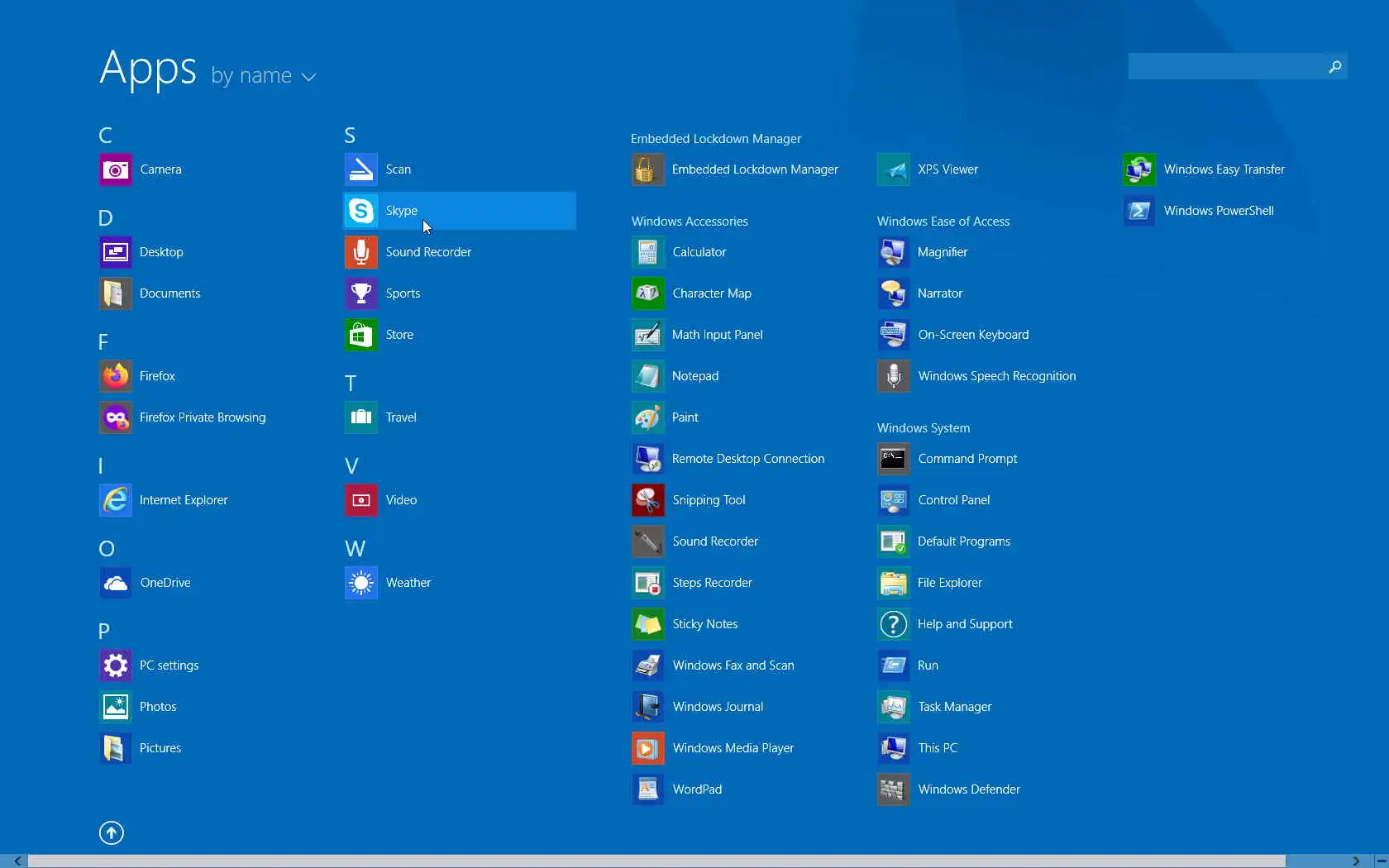Image resolution: width=1389 pixels, height=868 pixels.
Task: Expand the 'by name' sort dropdown
Action: click(264, 76)
